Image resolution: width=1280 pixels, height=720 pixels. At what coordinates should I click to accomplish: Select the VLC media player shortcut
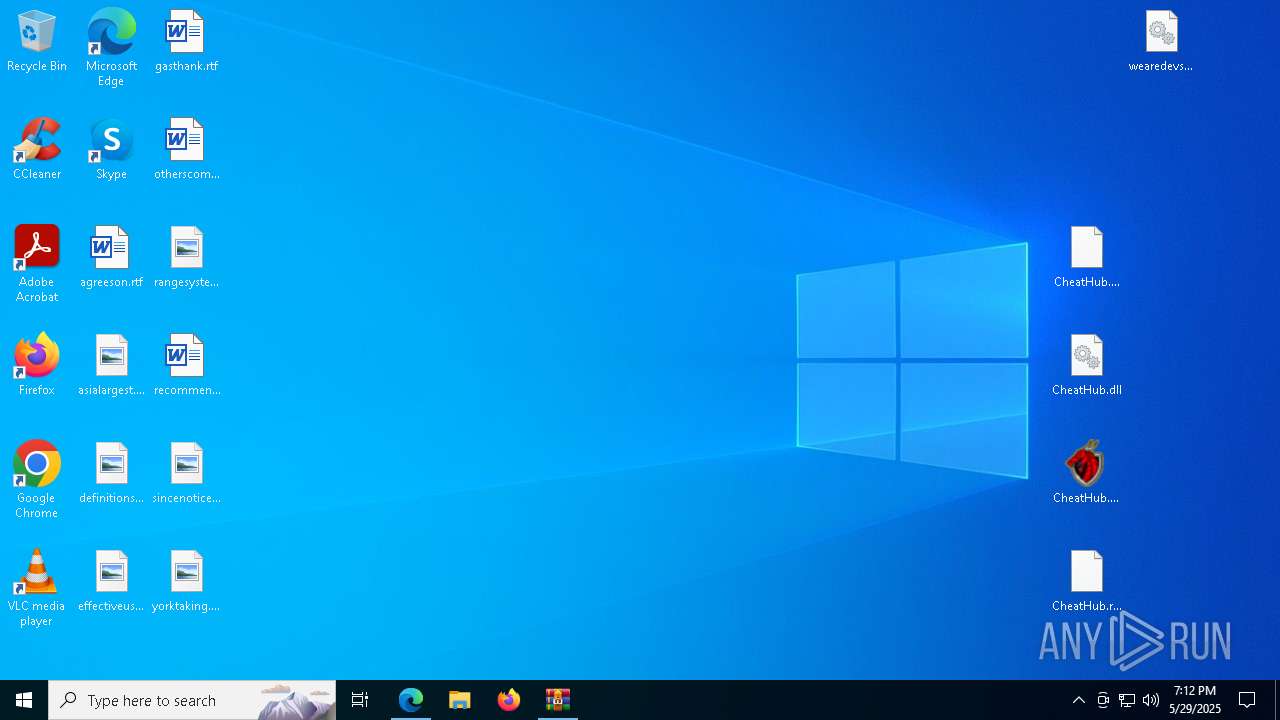tap(37, 588)
